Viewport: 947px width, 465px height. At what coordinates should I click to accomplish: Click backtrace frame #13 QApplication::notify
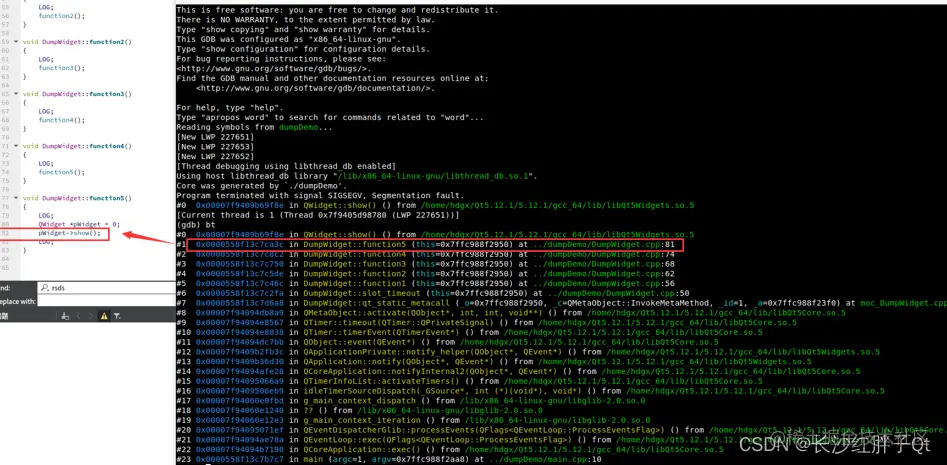point(494,361)
